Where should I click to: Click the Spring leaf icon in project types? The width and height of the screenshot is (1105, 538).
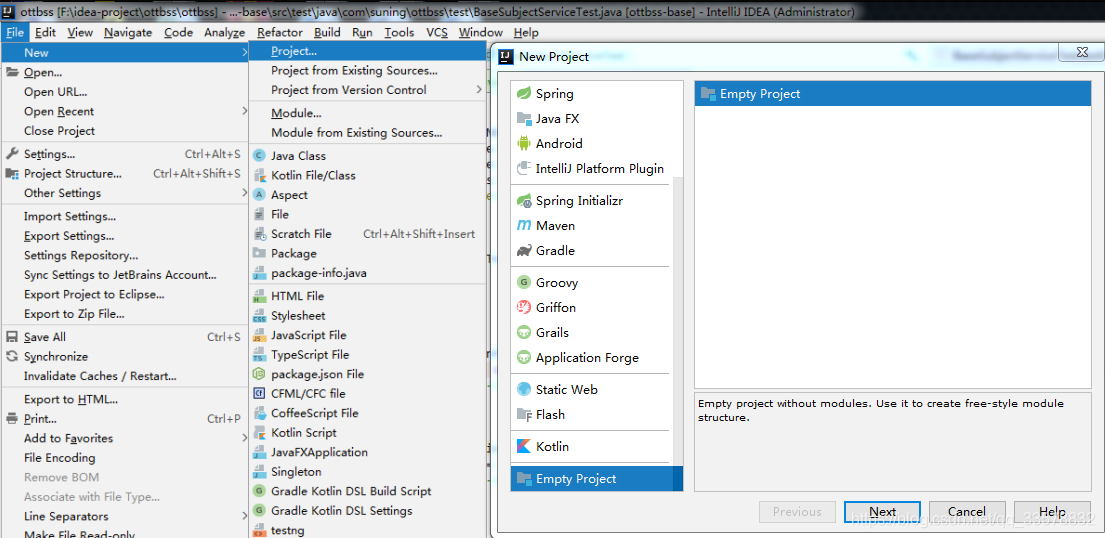point(524,94)
